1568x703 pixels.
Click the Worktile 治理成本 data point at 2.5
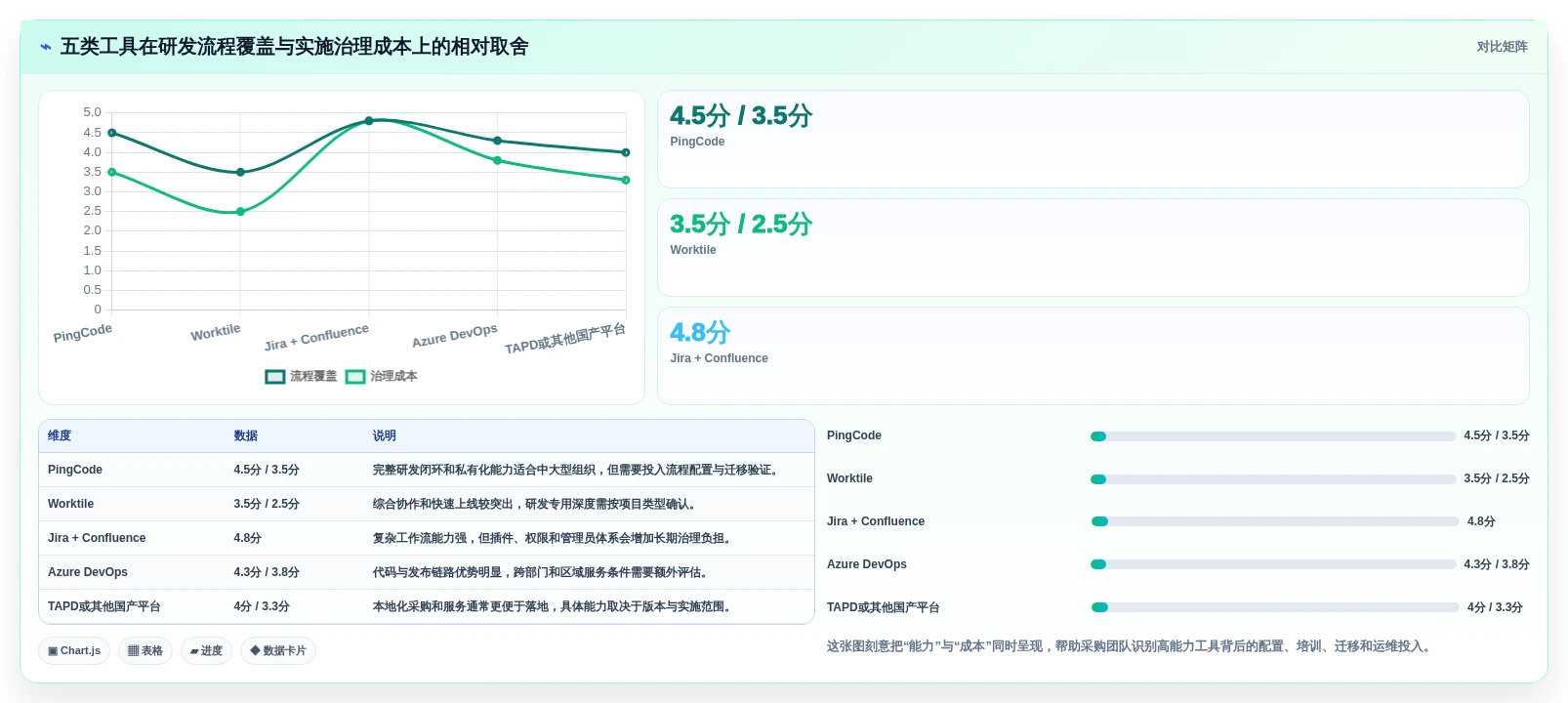coord(240,212)
